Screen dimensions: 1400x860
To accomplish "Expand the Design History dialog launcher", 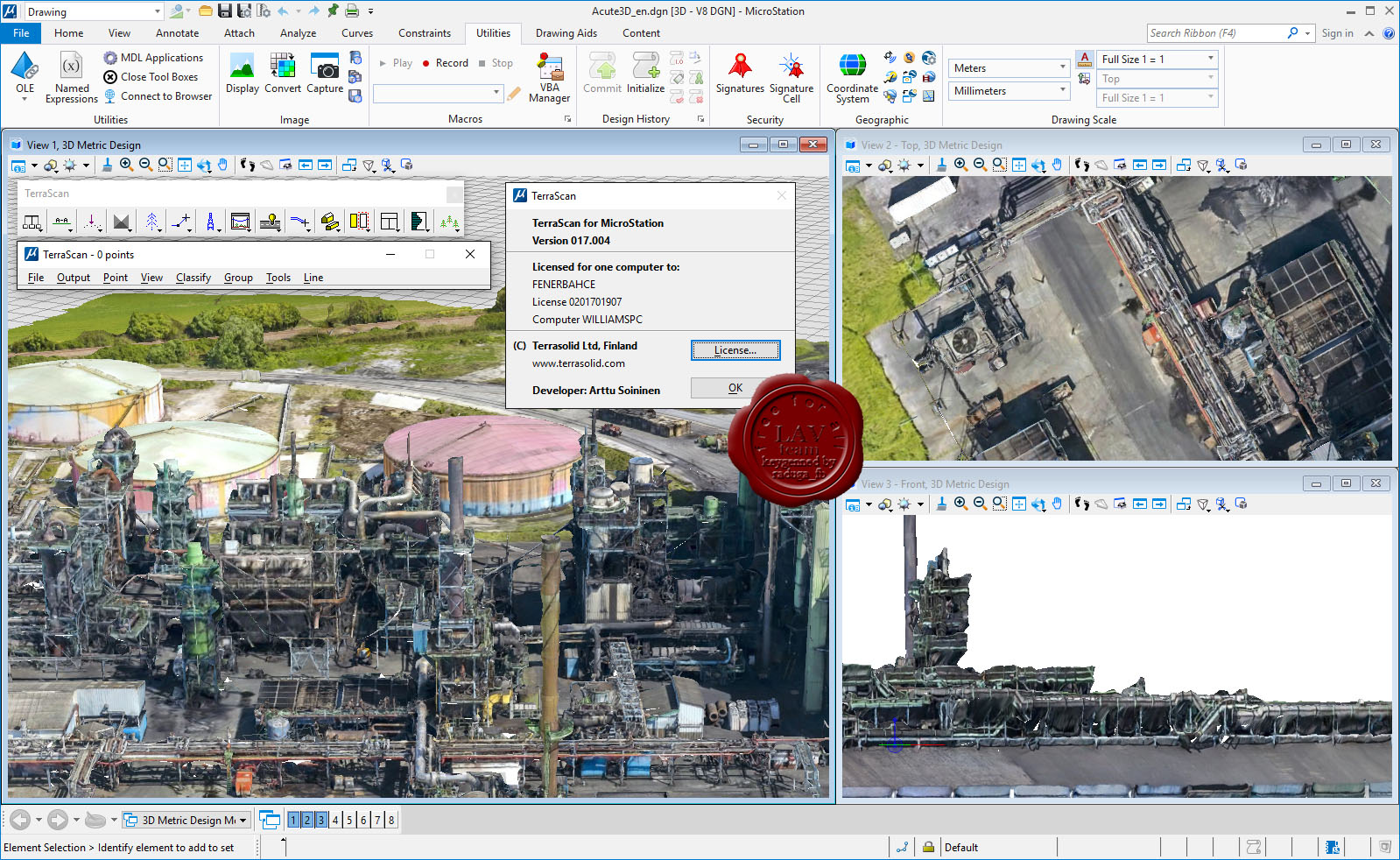I will (700, 119).
